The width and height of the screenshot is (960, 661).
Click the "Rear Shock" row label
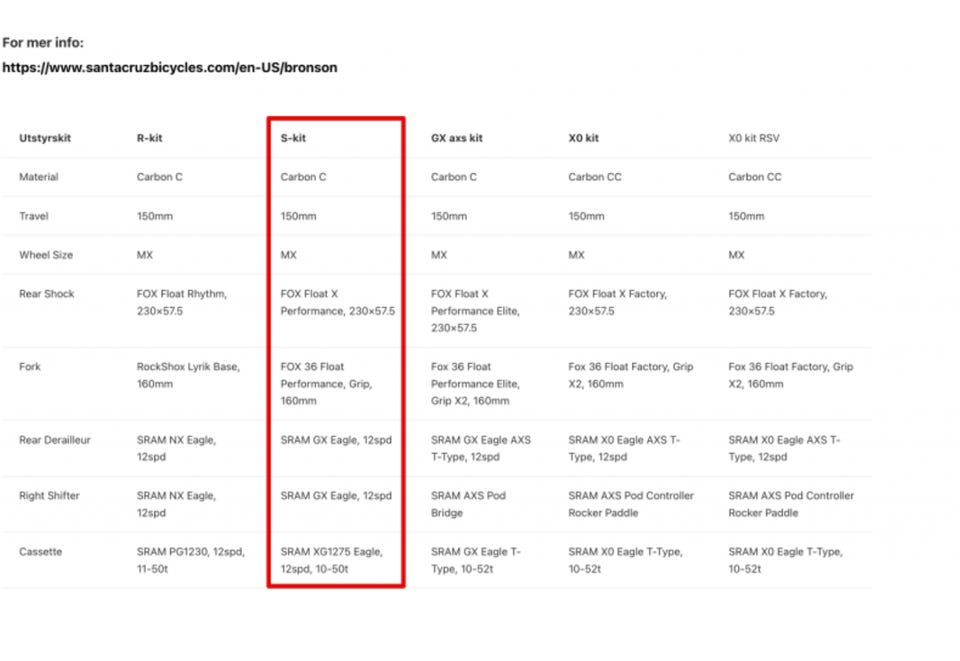pyautogui.click(x=47, y=294)
